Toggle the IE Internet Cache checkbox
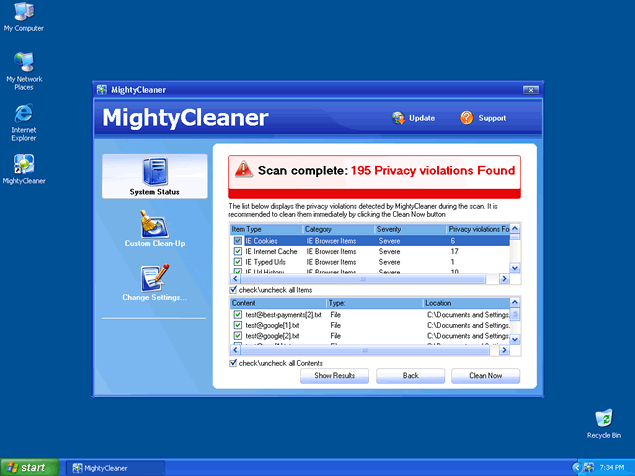 237,252
